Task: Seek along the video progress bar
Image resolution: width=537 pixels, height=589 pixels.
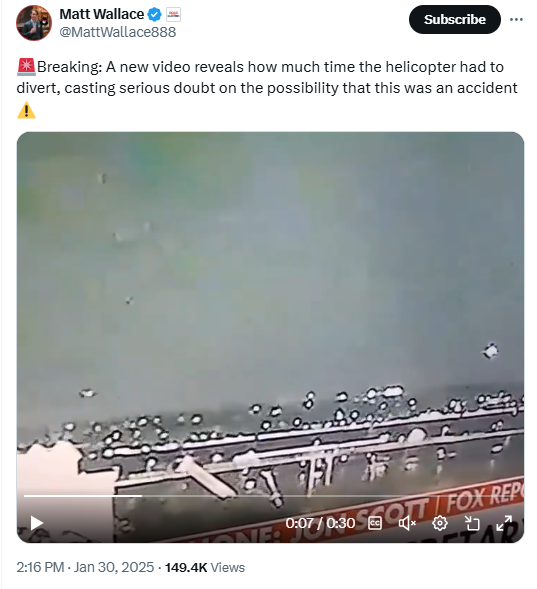Action: tap(270, 496)
